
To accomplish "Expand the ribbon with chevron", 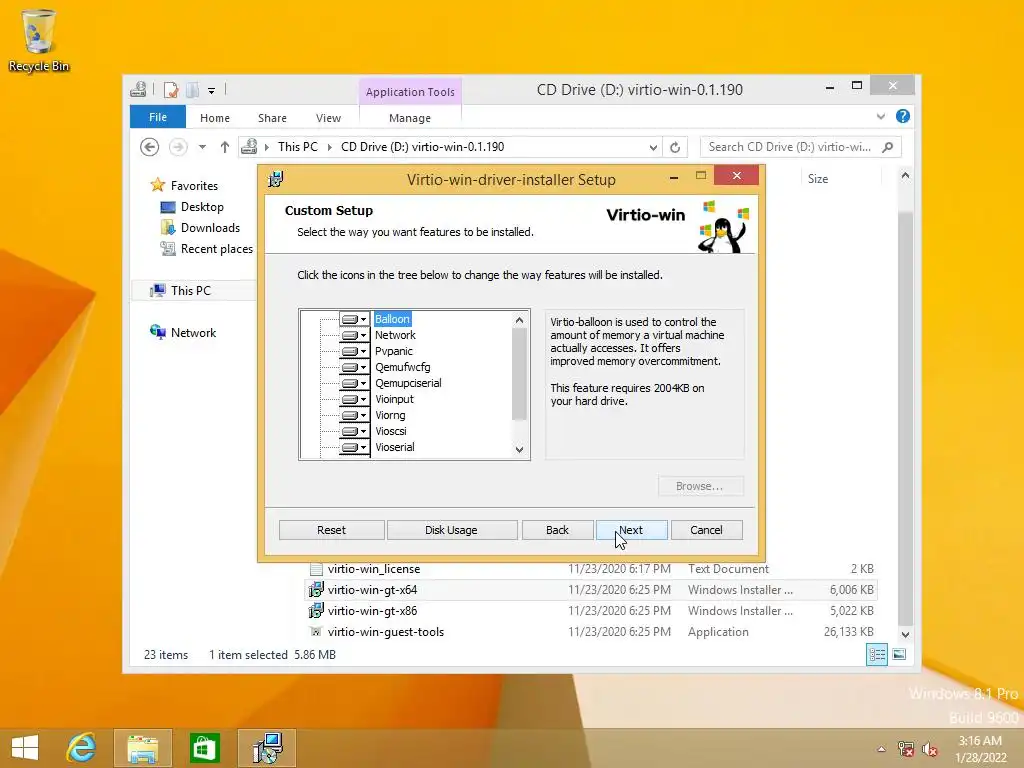I will point(881,116).
